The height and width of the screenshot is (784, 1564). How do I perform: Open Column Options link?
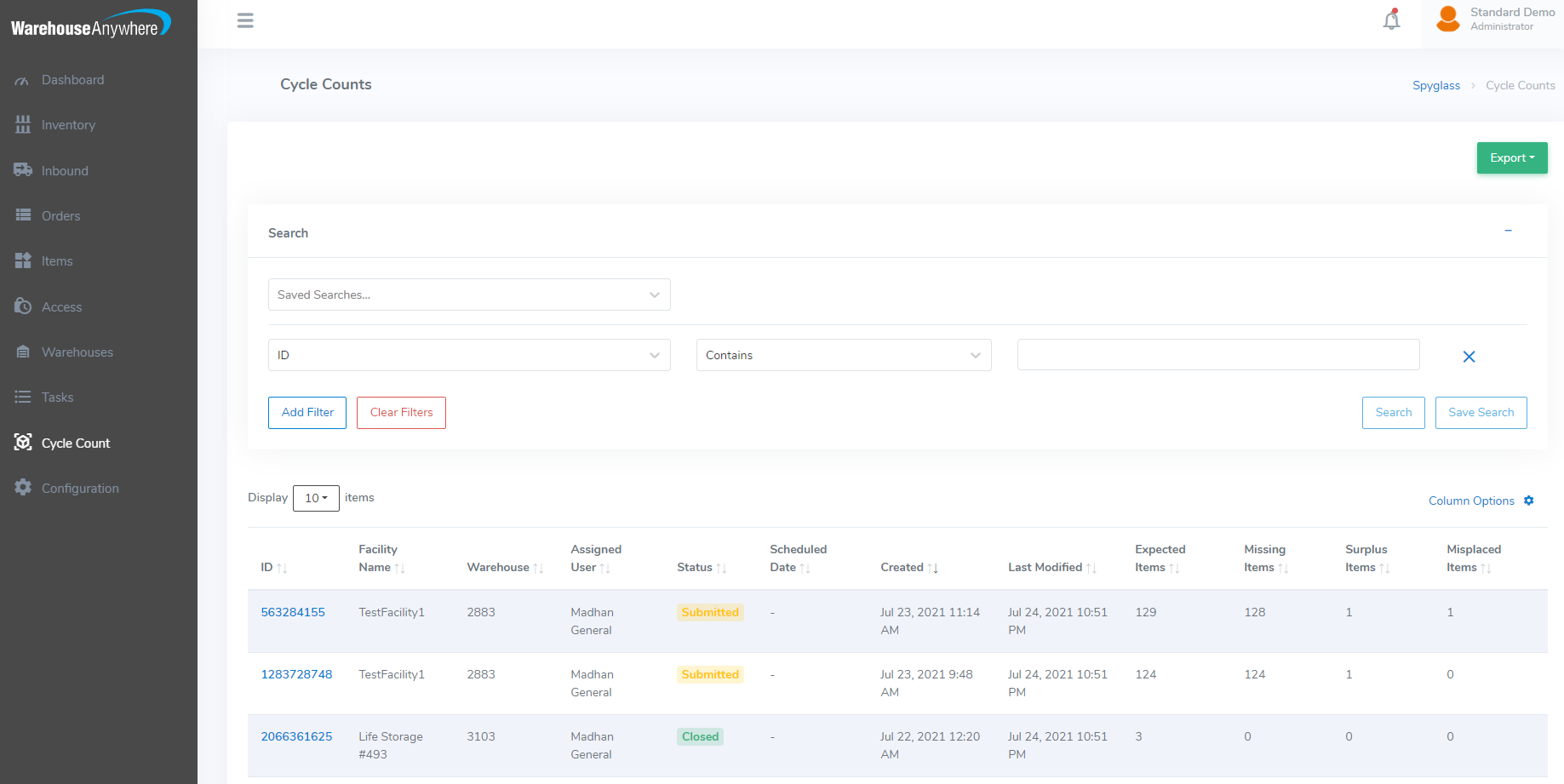tap(1471, 501)
